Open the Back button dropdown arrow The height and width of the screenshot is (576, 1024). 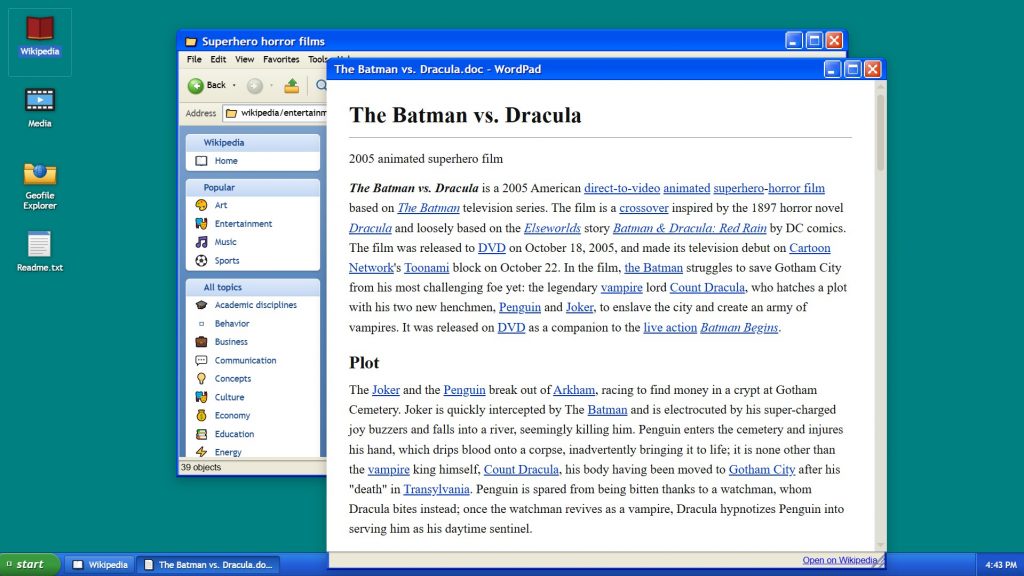click(234, 86)
